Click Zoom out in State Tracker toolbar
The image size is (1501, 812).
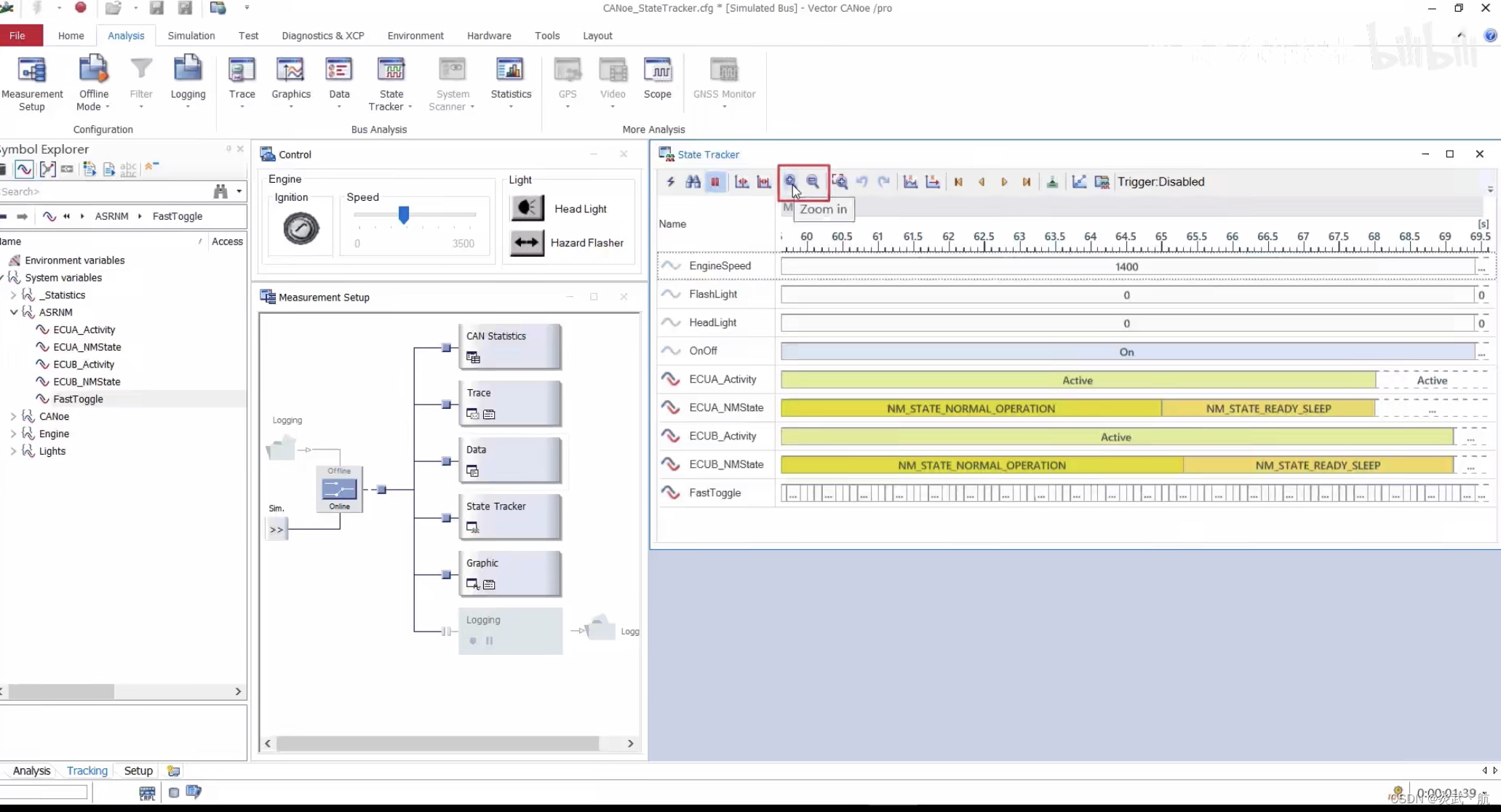point(813,182)
